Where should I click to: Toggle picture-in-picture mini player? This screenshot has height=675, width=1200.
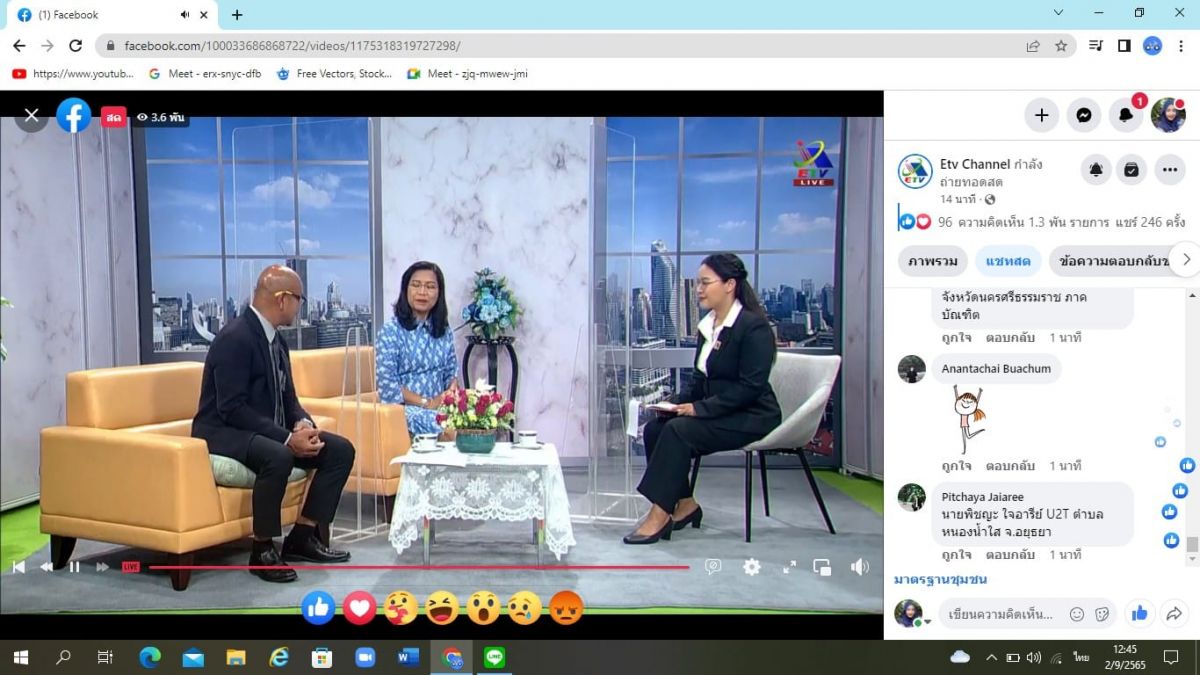click(x=823, y=567)
